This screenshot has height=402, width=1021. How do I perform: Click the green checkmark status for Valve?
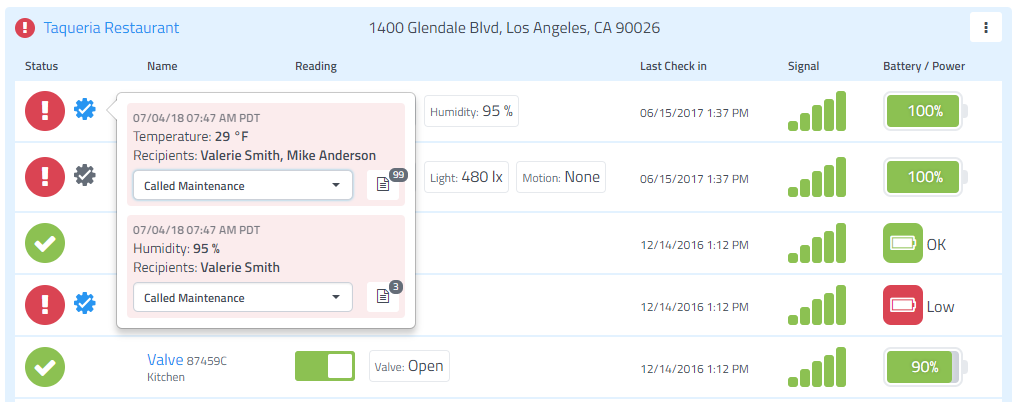(45, 367)
